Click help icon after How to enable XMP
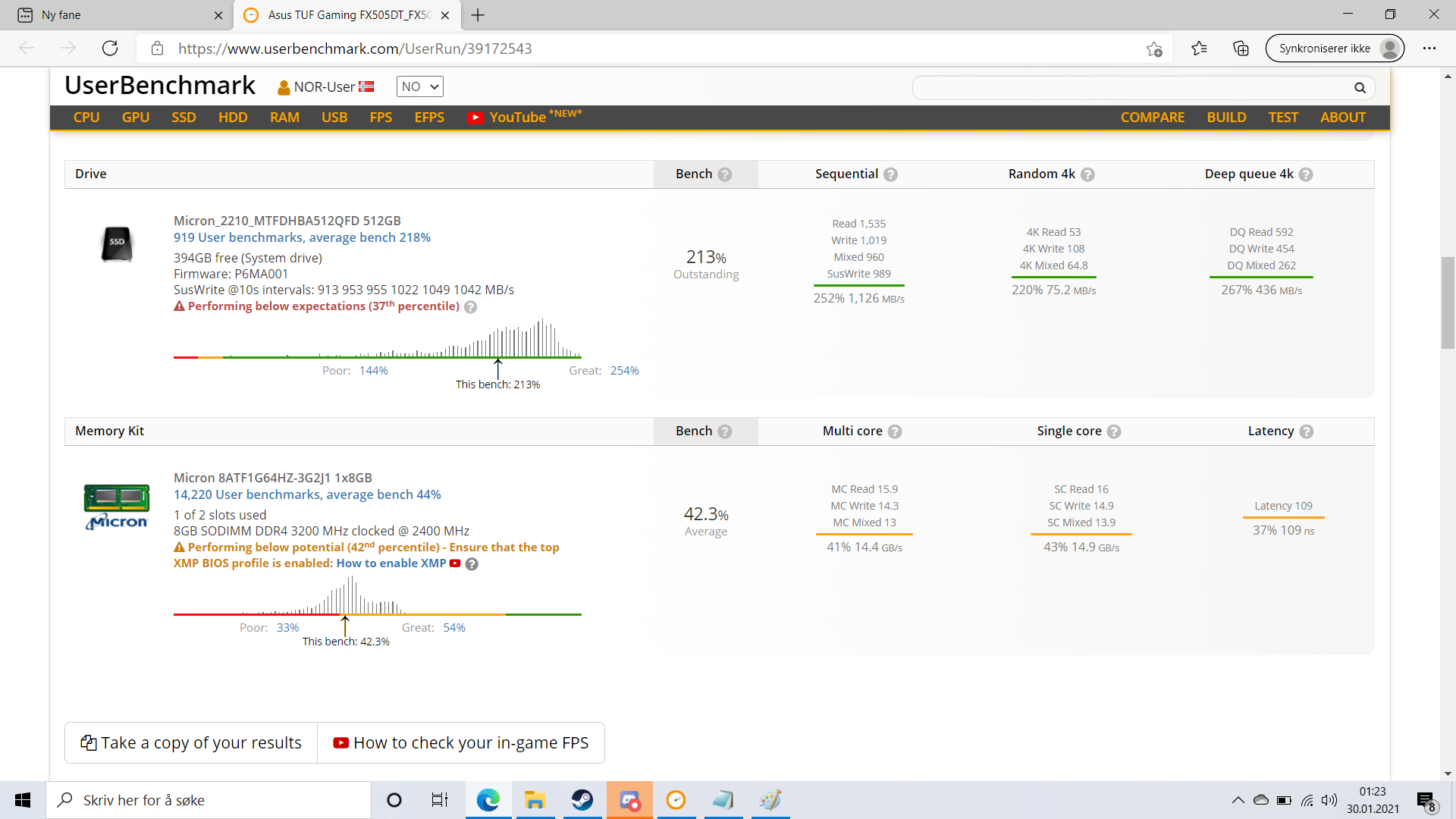This screenshot has height=819, width=1456. 472,564
